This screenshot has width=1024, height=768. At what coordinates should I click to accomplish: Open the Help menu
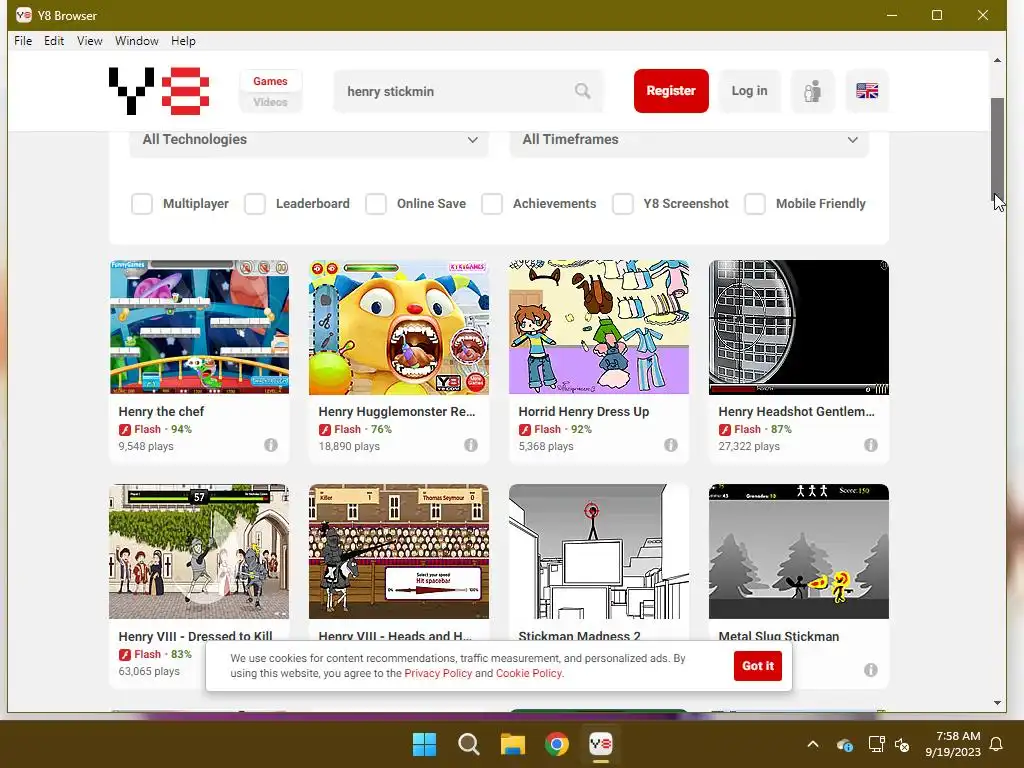184,40
